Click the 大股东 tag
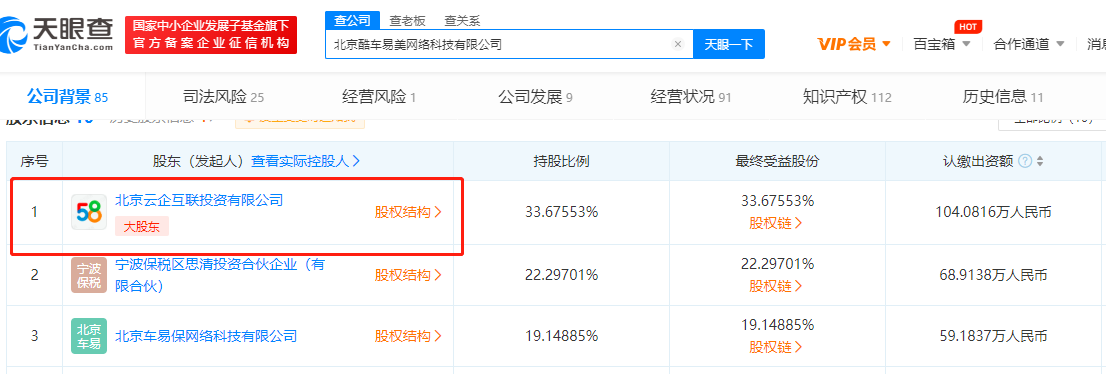 click(x=142, y=227)
